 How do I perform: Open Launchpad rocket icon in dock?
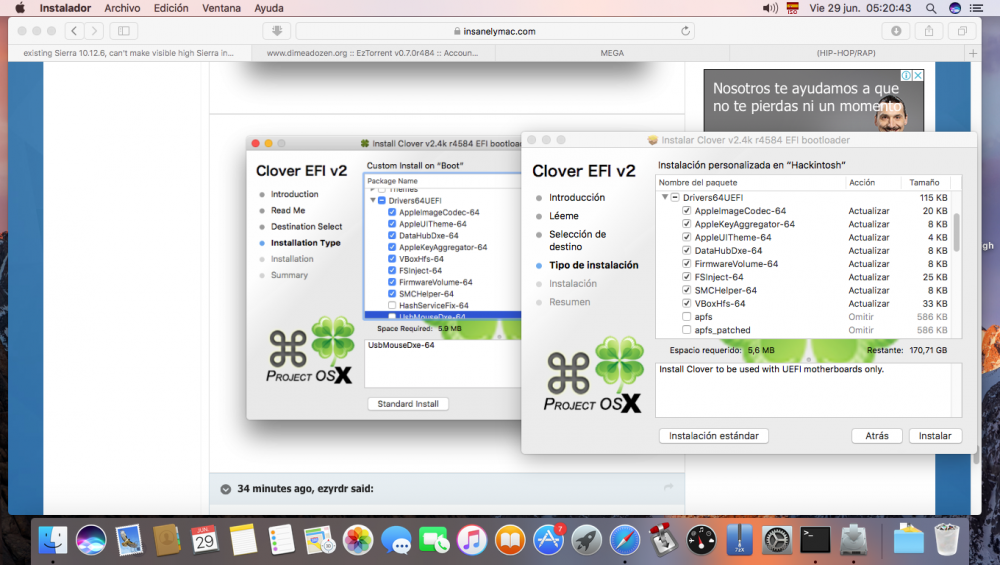587,540
